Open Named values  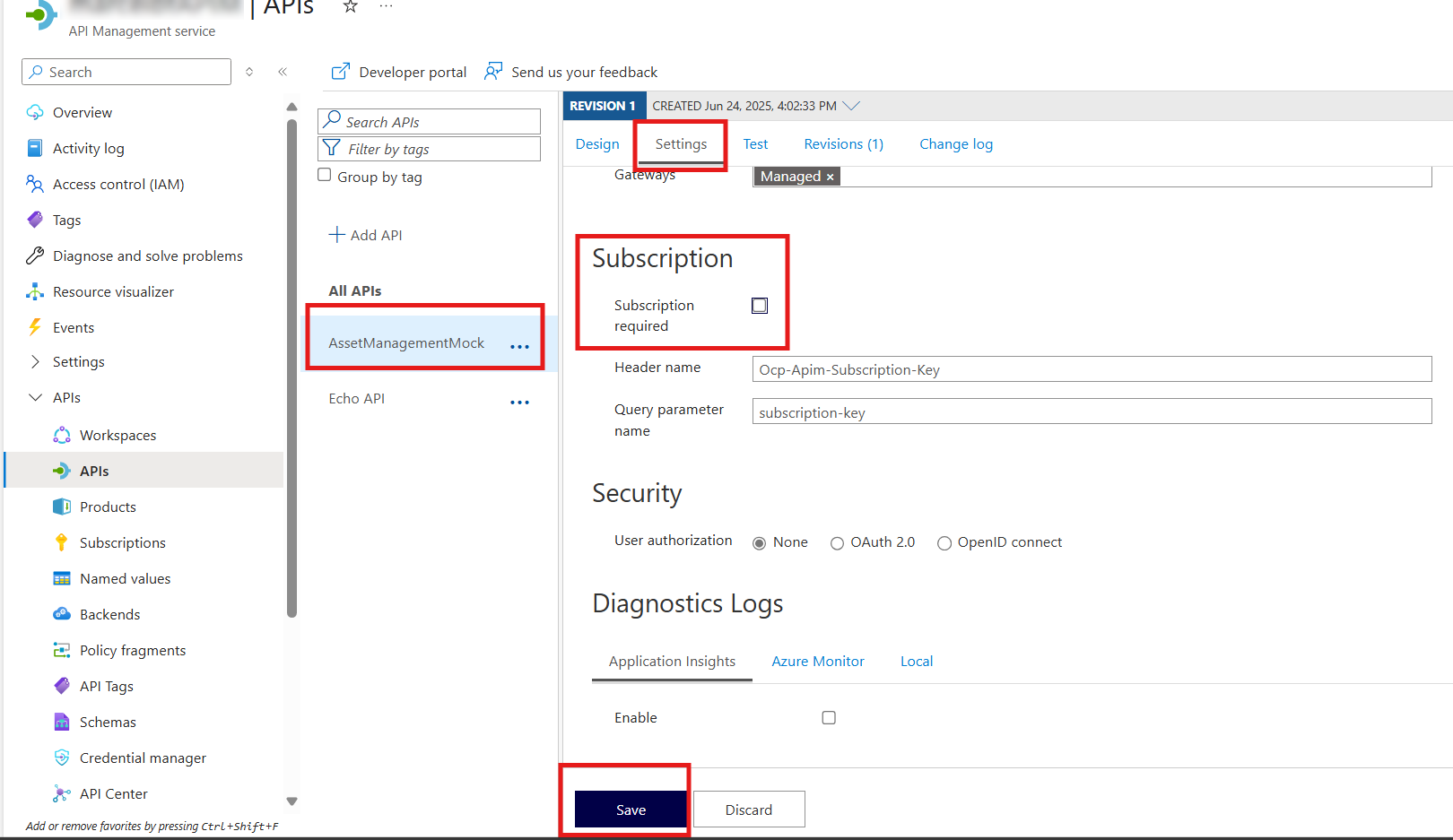click(125, 578)
